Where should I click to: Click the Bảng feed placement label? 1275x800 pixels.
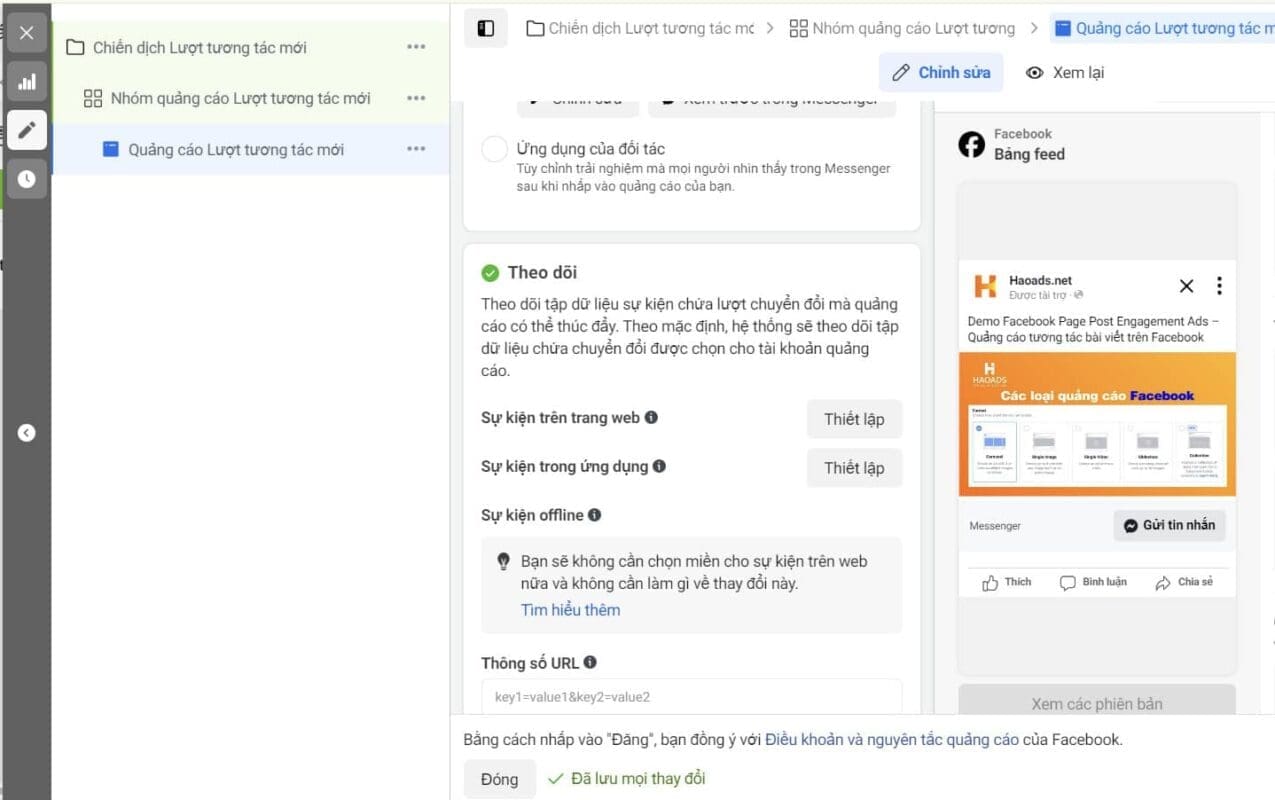click(1029, 154)
